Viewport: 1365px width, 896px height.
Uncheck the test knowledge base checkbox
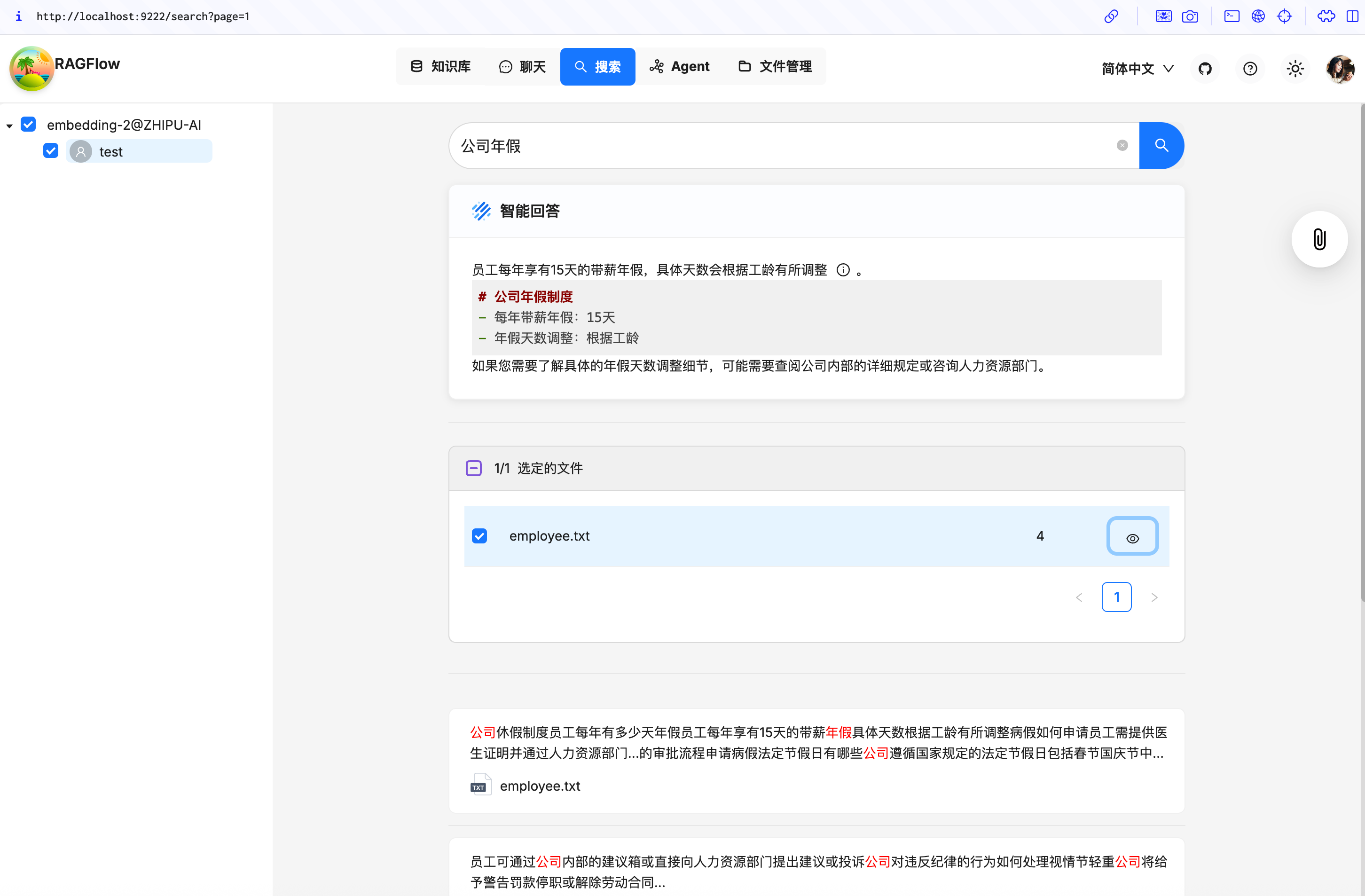(x=50, y=151)
